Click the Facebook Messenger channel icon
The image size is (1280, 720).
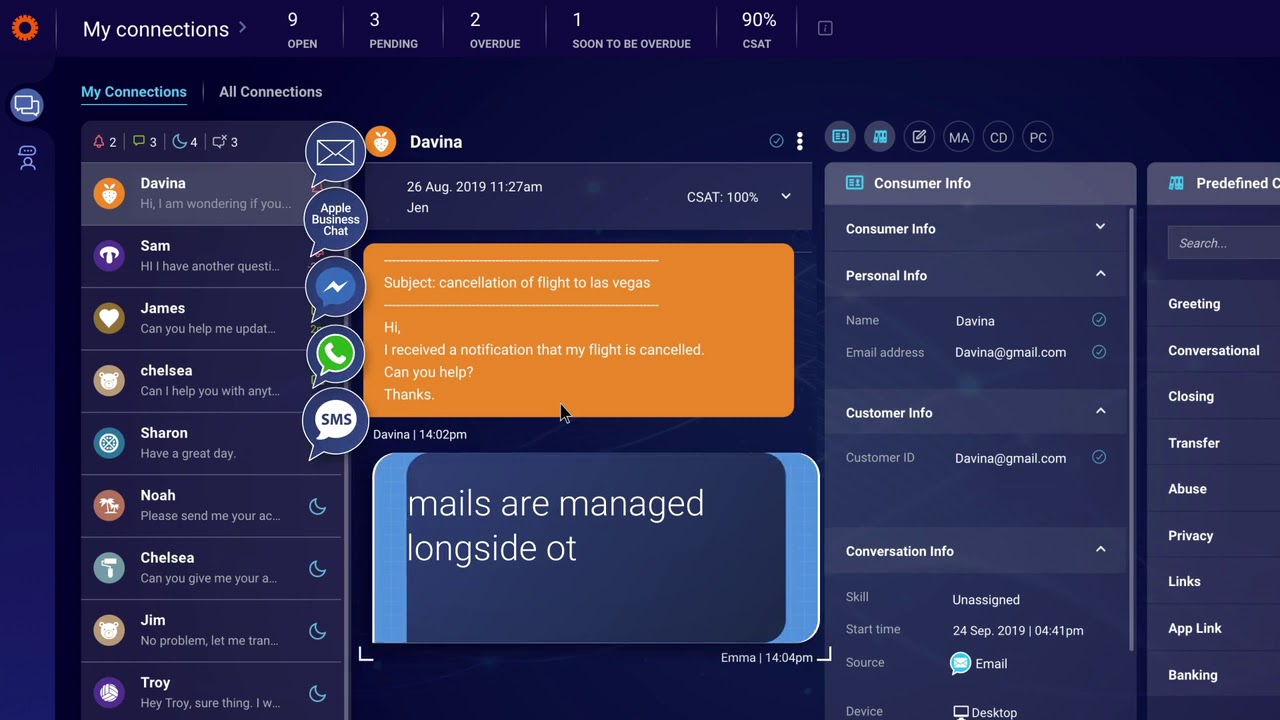[x=336, y=287]
